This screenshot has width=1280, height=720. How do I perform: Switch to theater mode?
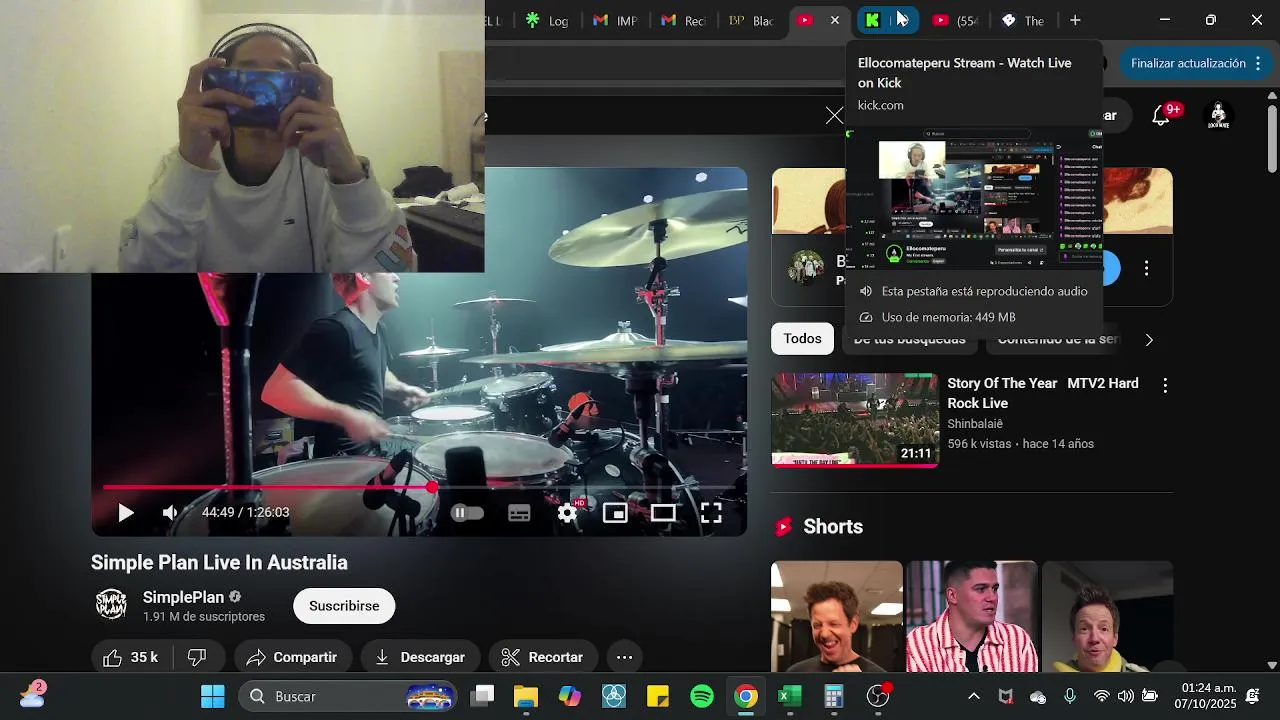point(663,513)
